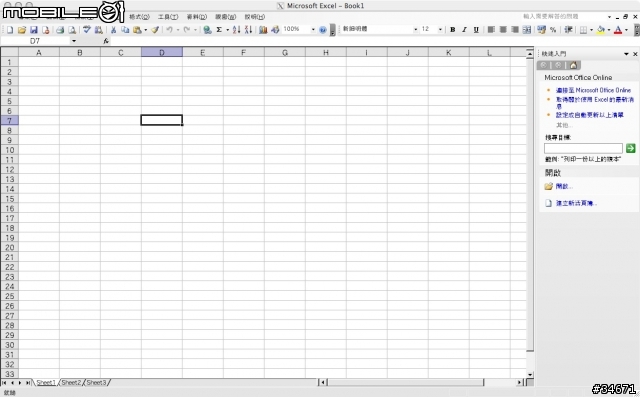Viewport: 640px width, 397px height.
Task: Insert a hyperlink with the globe icon
Action: (207, 30)
